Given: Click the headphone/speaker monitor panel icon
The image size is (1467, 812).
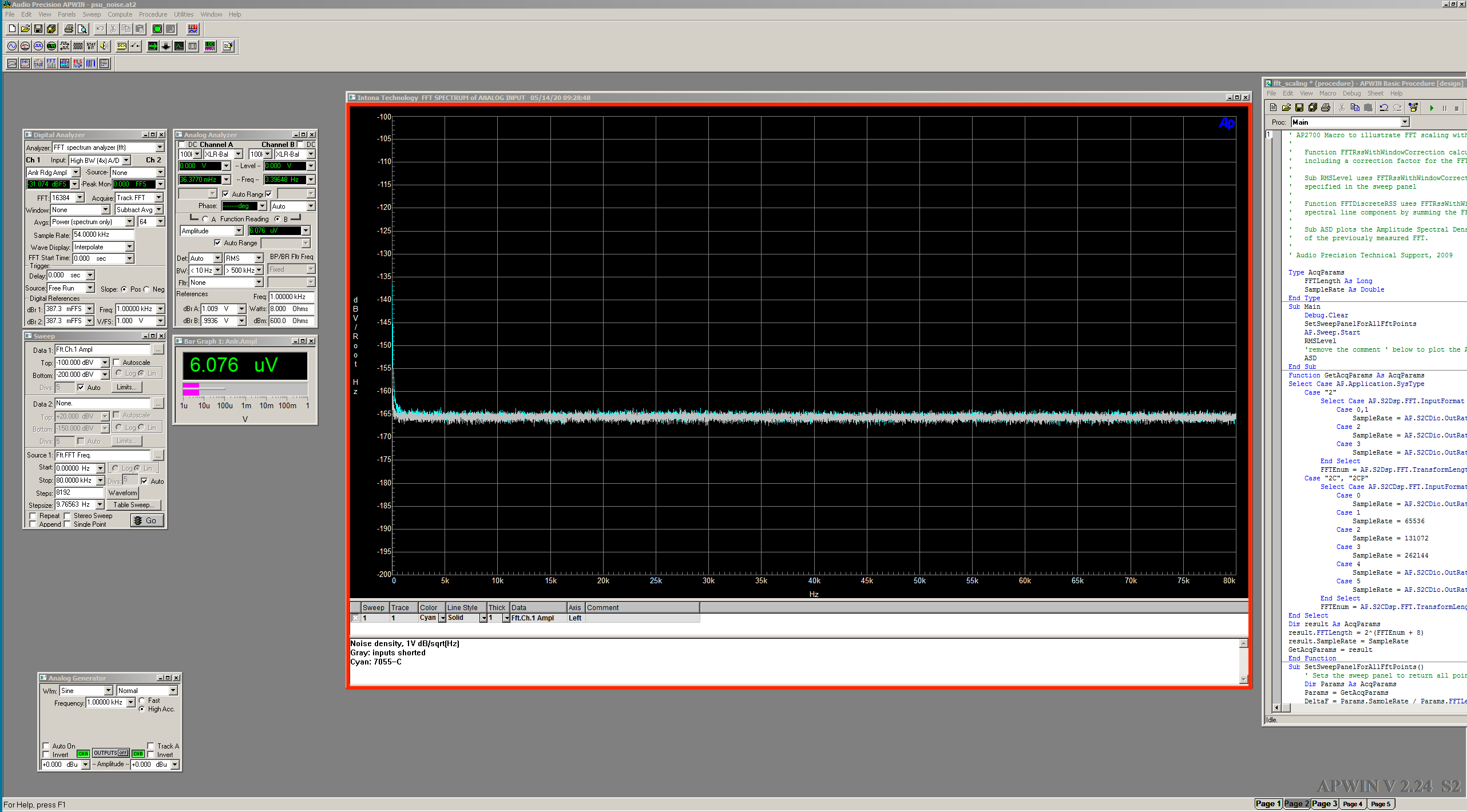Looking at the screenshot, I should pyautogui.click(x=104, y=46).
